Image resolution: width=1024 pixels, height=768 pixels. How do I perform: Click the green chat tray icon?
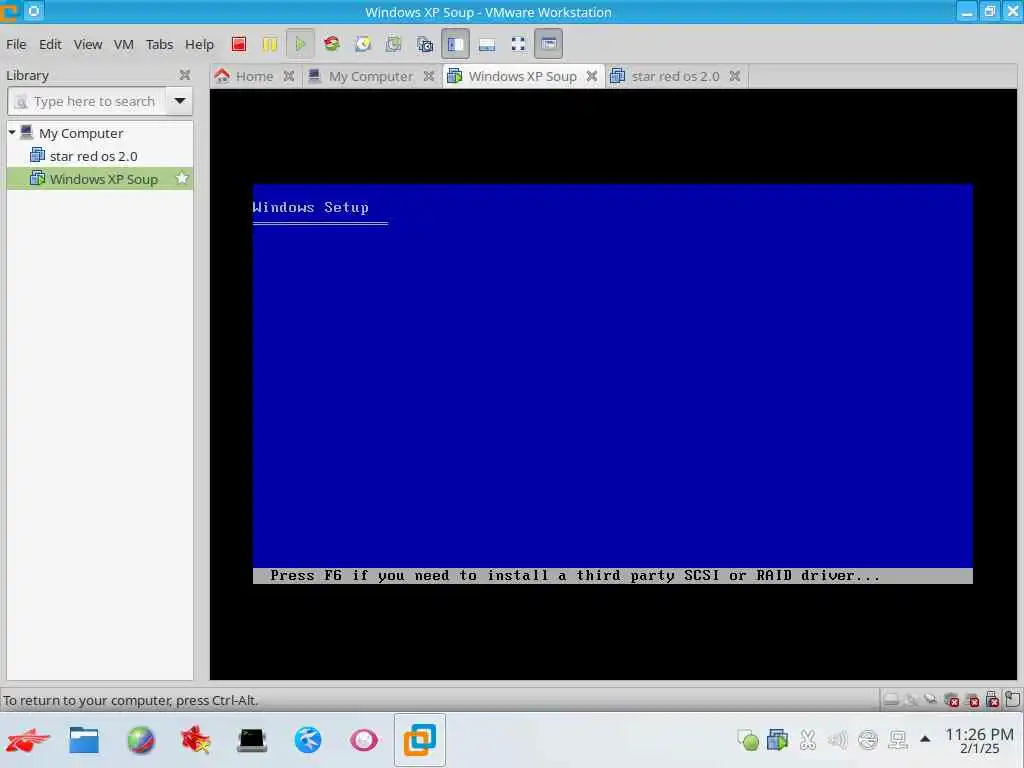pyautogui.click(x=748, y=740)
